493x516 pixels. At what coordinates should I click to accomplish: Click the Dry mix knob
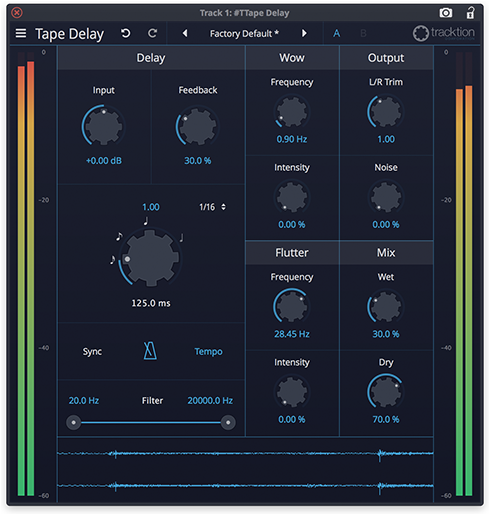click(386, 391)
